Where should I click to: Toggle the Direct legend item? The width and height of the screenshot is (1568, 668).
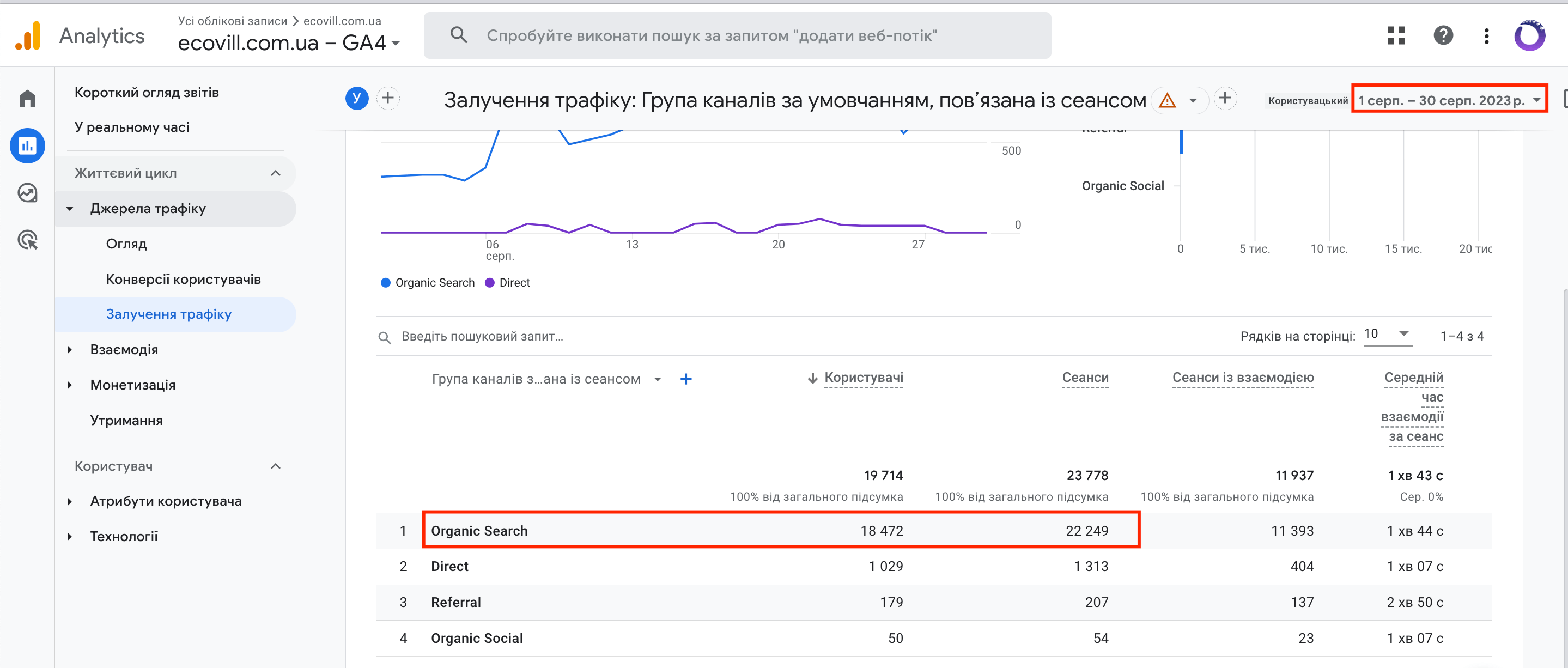507,283
